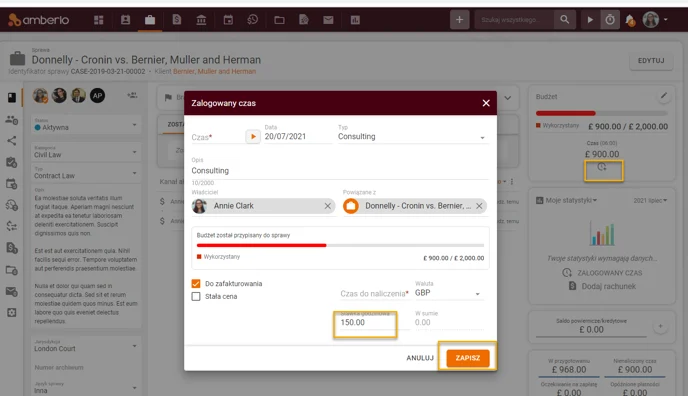Image resolution: width=688 pixels, height=396 pixels.
Task: Open the contacts icon in top bar
Action: 125,20
